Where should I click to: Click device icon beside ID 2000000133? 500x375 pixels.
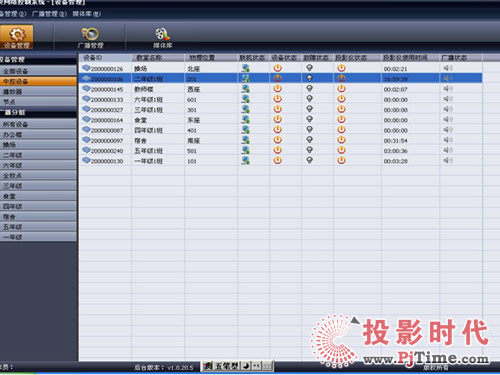click(86, 99)
